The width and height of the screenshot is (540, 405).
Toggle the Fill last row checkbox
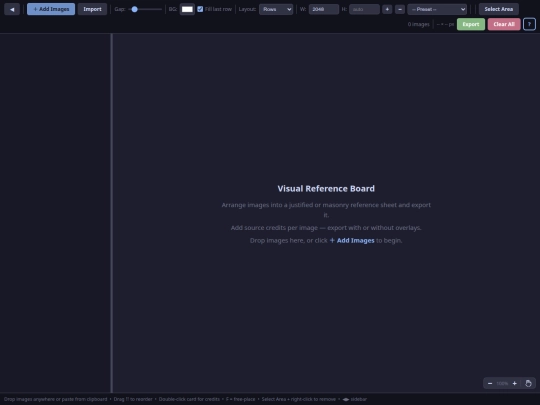(x=200, y=9)
